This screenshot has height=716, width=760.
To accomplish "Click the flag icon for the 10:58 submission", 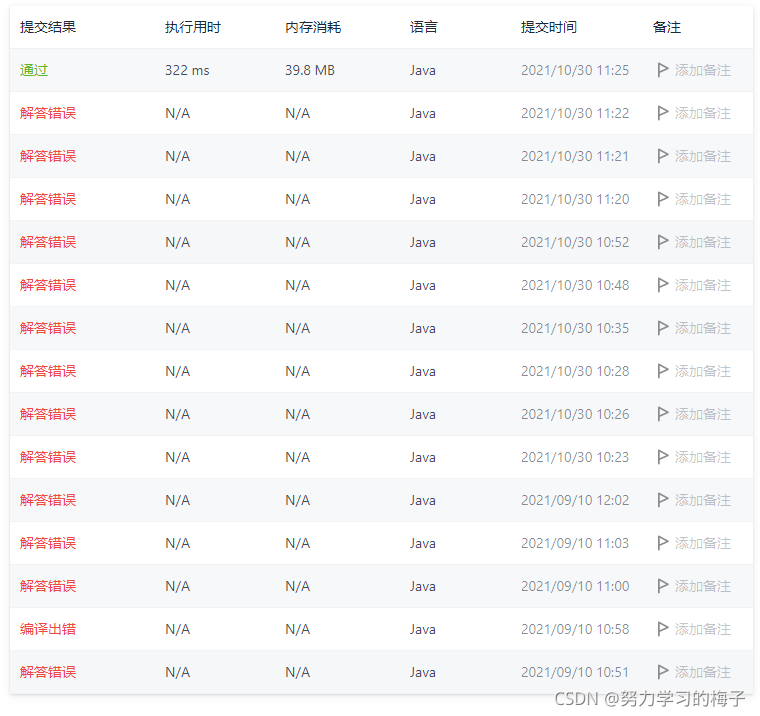I will pos(663,629).
